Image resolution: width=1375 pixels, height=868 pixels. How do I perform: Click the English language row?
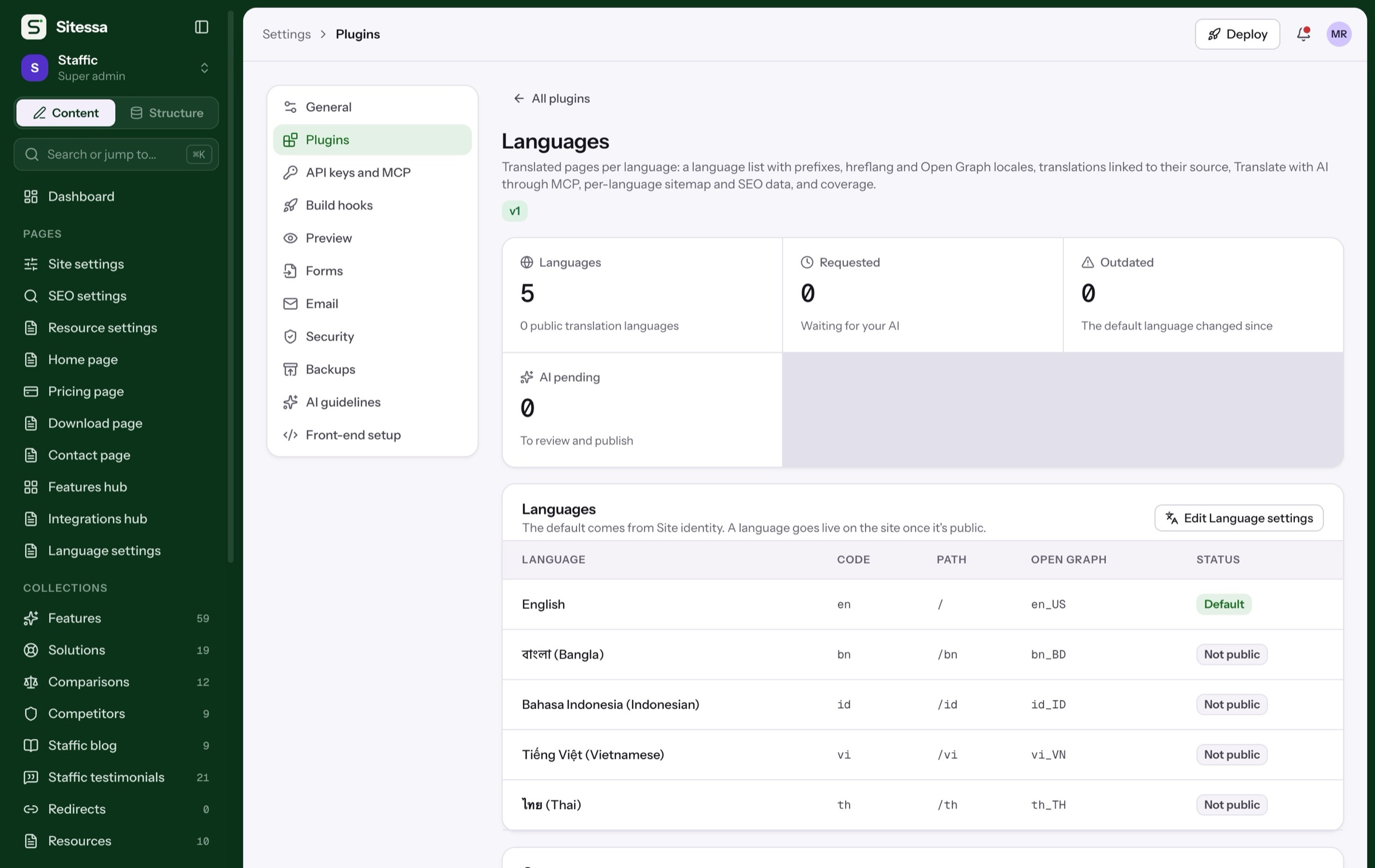tap(922, 604)
